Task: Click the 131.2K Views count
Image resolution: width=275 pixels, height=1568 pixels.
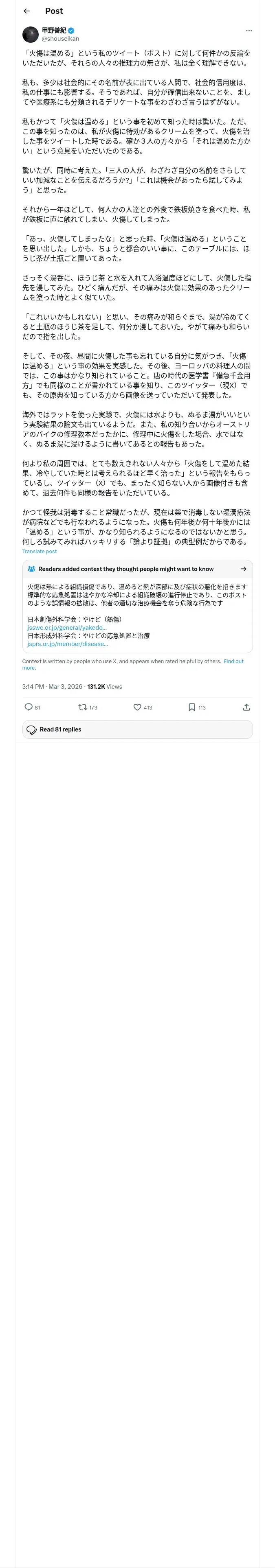Action: [104, 687]
